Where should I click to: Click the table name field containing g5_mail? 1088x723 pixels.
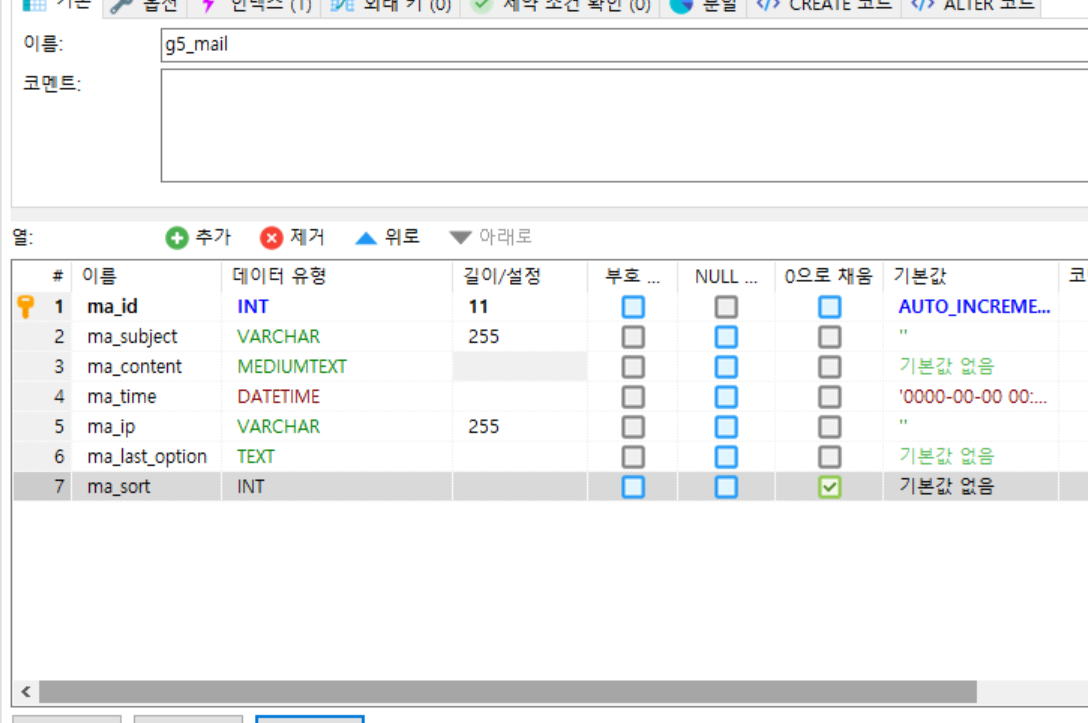[x=620, y=45]
